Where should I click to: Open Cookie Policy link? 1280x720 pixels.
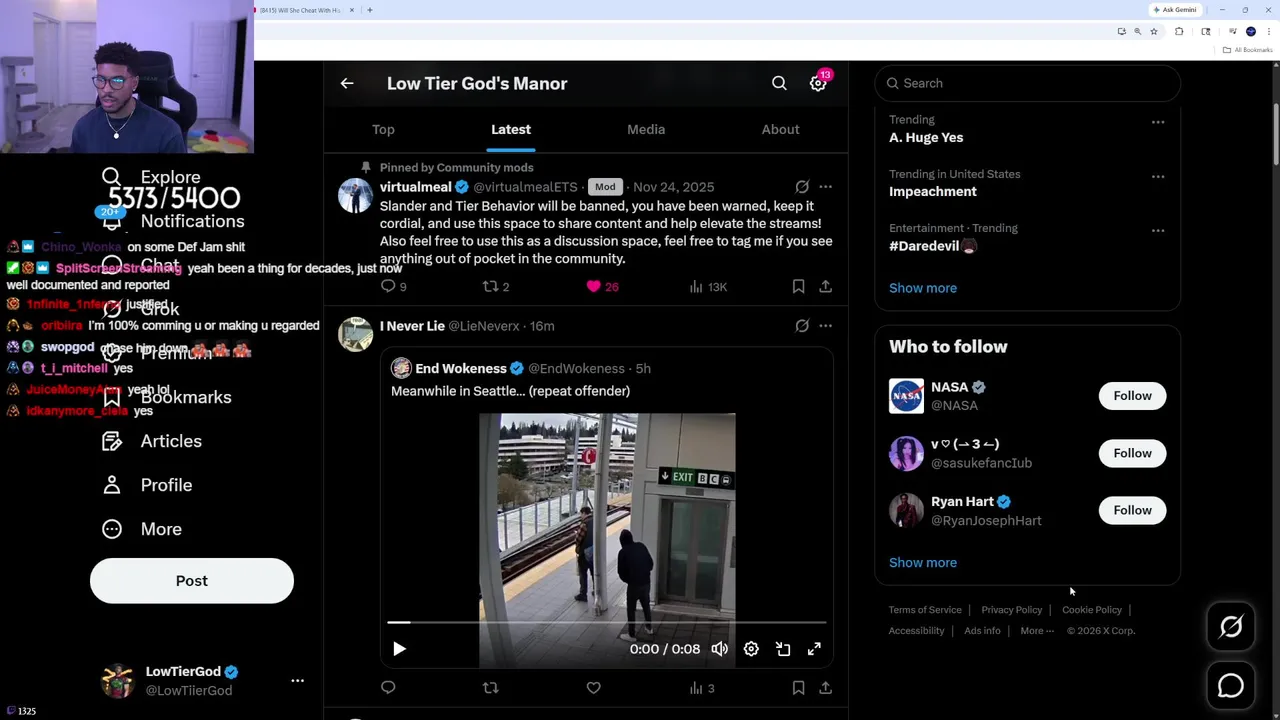coord(1092,610)
